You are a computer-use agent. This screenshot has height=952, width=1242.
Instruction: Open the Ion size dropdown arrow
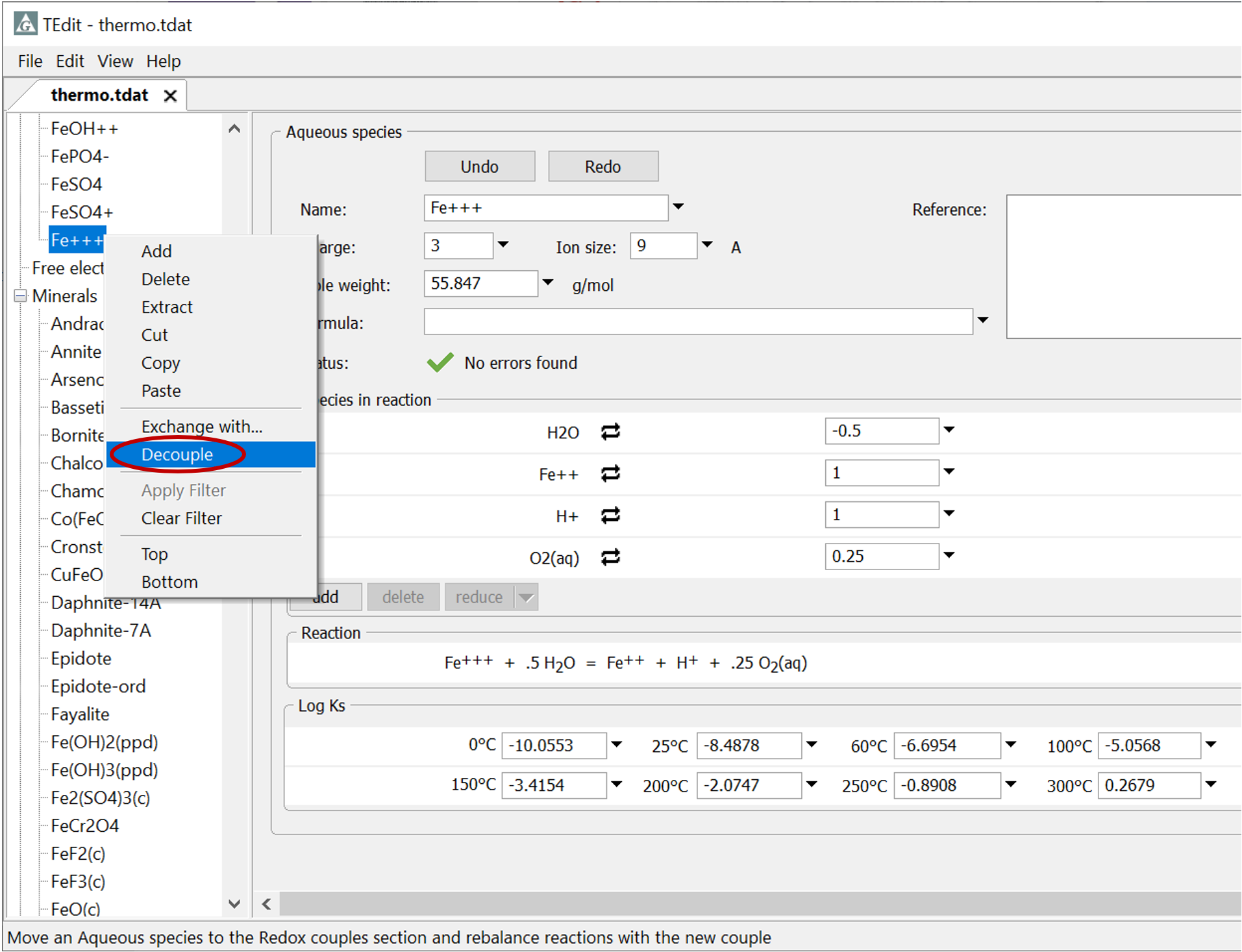[x=707, y=245]
